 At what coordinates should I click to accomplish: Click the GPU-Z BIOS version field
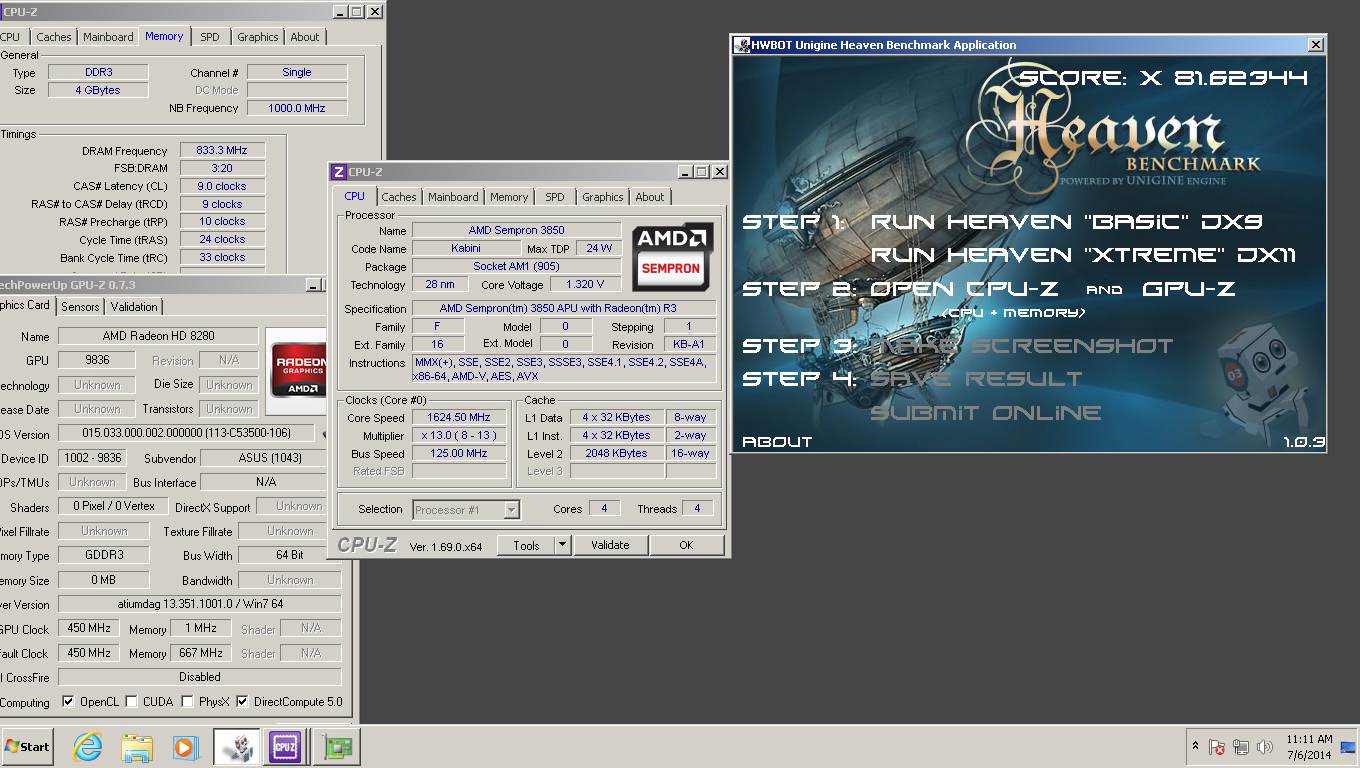(x=187, y=434)
